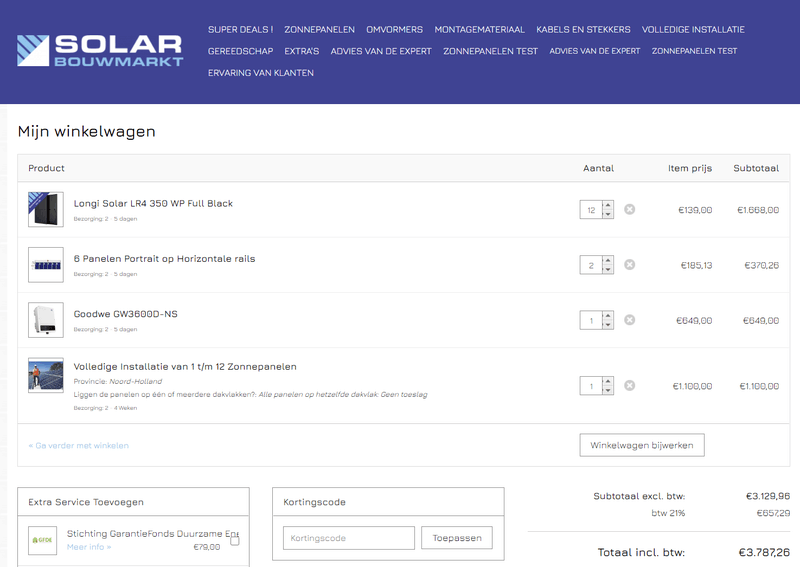Open the EXTRA'S menu
This screenshot has height=567, width=800.
point(302,51)
